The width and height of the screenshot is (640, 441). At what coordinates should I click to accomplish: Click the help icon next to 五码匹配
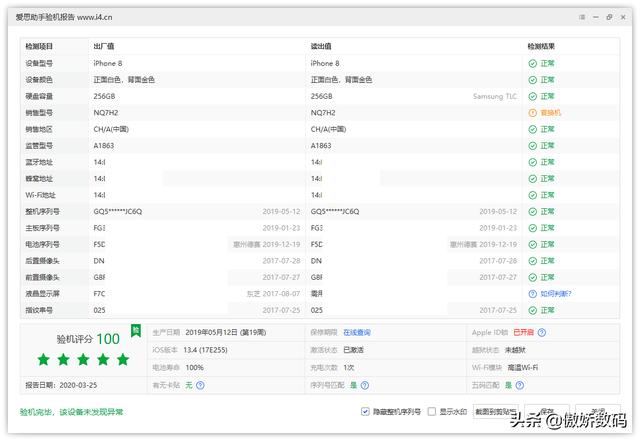pos(520,385)
